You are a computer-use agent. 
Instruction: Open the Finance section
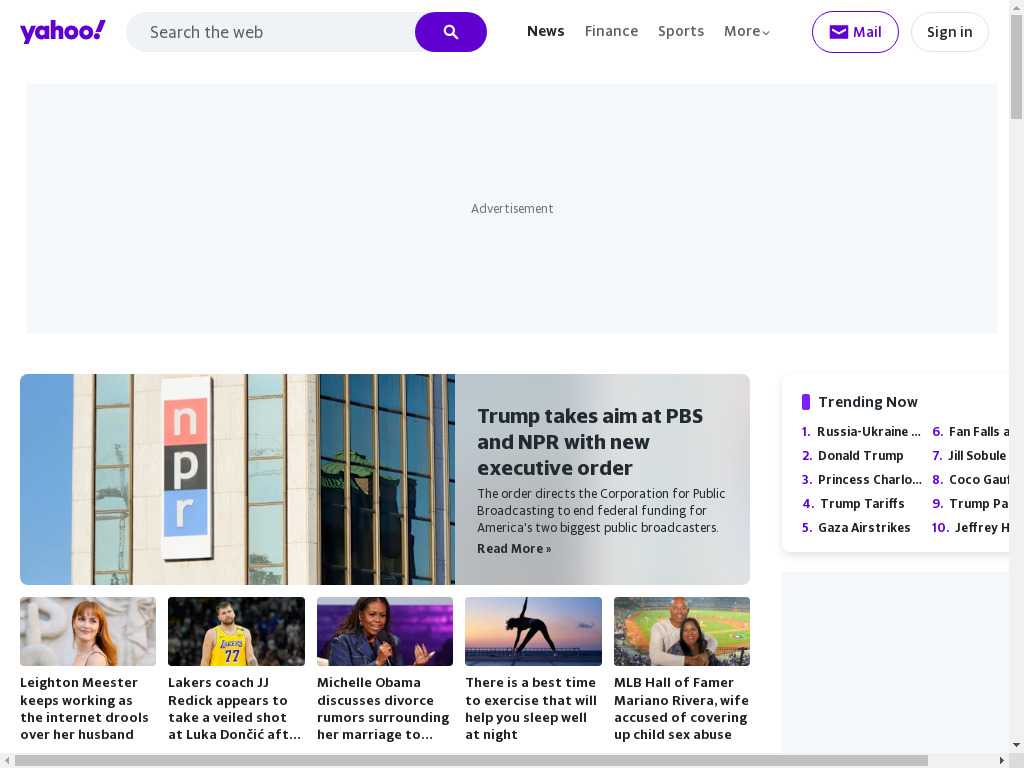point(611,31)
